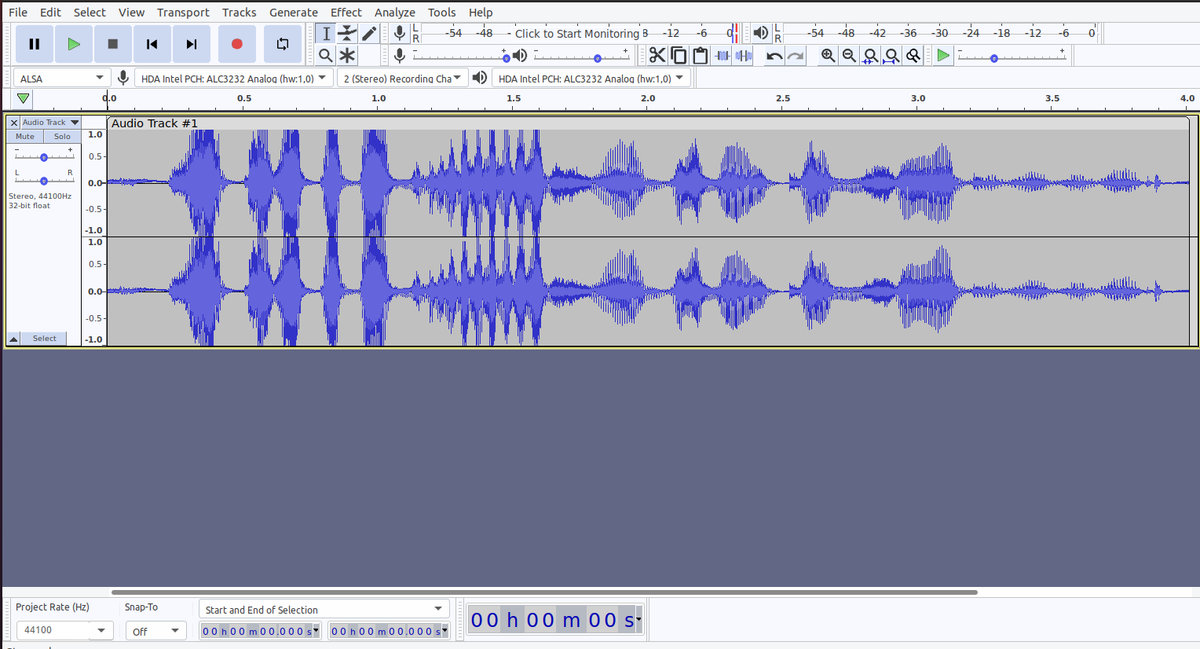Click the Pause transport button

pyautogui.click(x=35, y=44)
